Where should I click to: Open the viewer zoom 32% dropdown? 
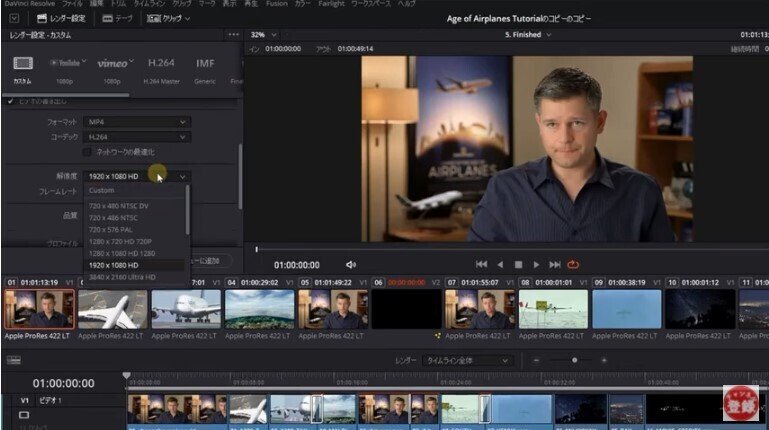(x=264, y=34)
